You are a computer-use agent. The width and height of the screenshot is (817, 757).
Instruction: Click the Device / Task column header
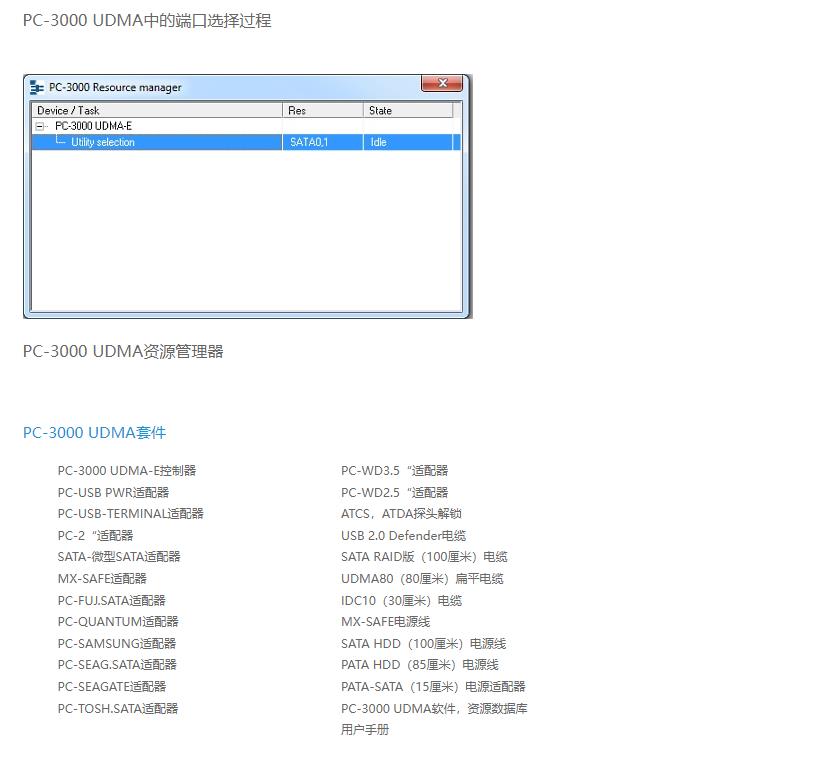[x=157, y=110]
